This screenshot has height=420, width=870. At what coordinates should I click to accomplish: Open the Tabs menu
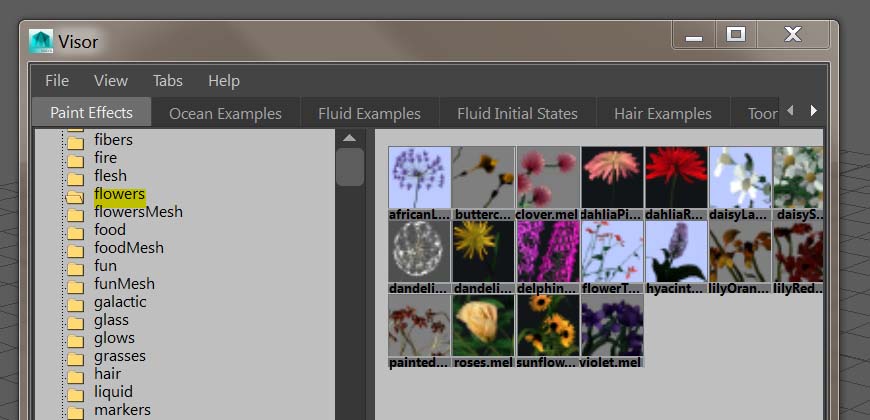[x=168, y=81]
